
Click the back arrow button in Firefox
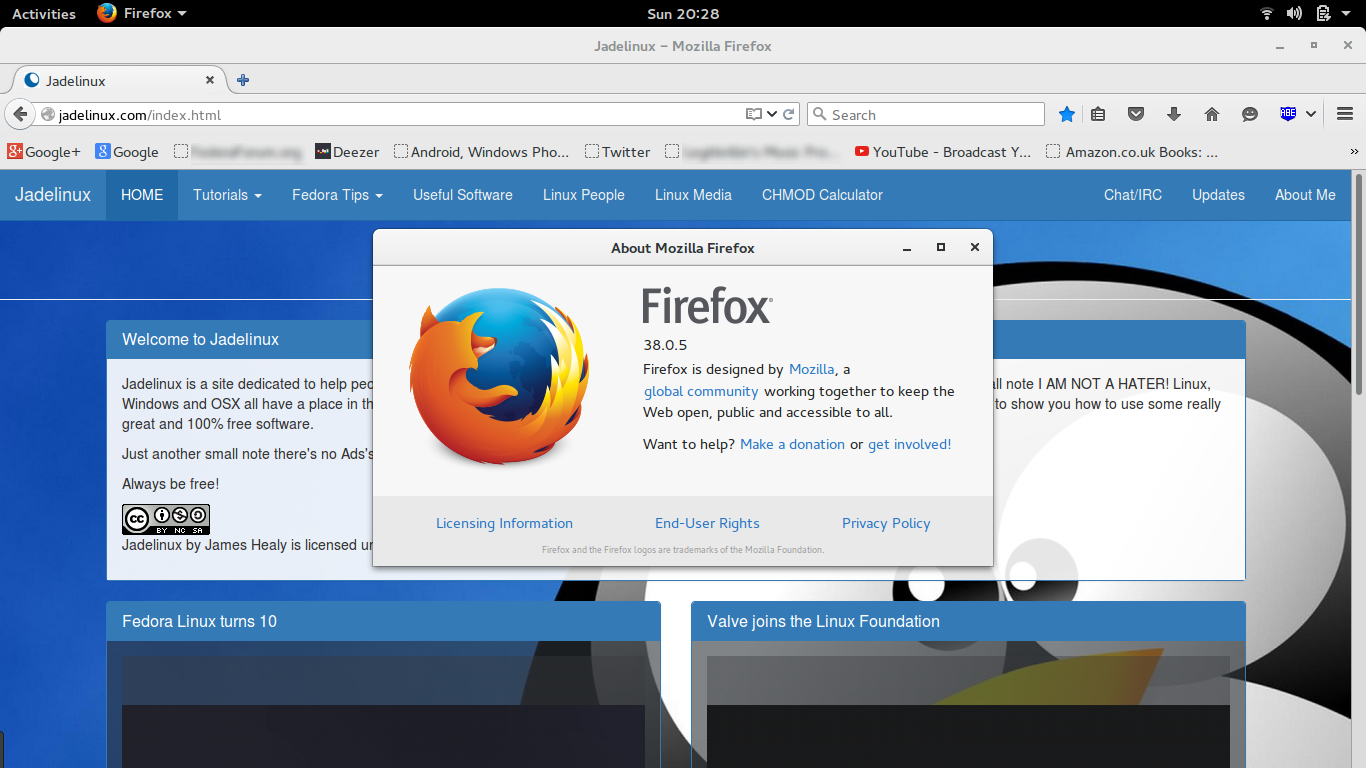tap(19, 115)
